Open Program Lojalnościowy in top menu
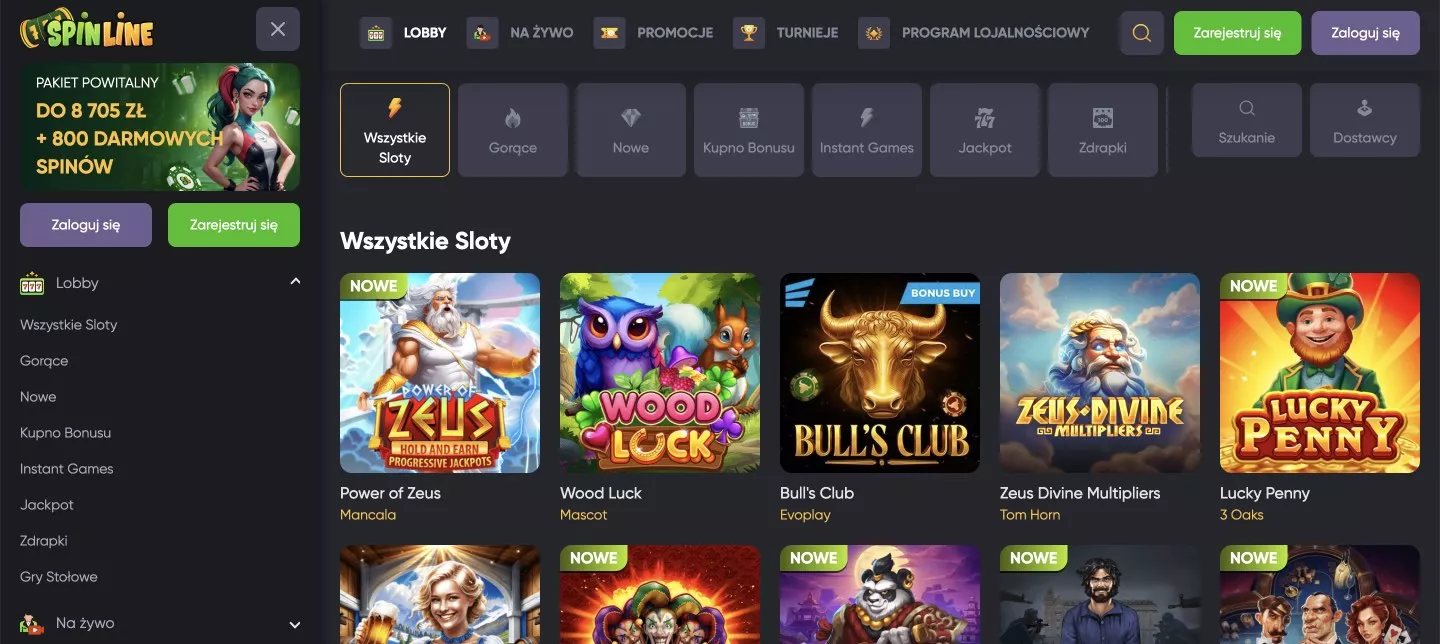 click(974, 32)
